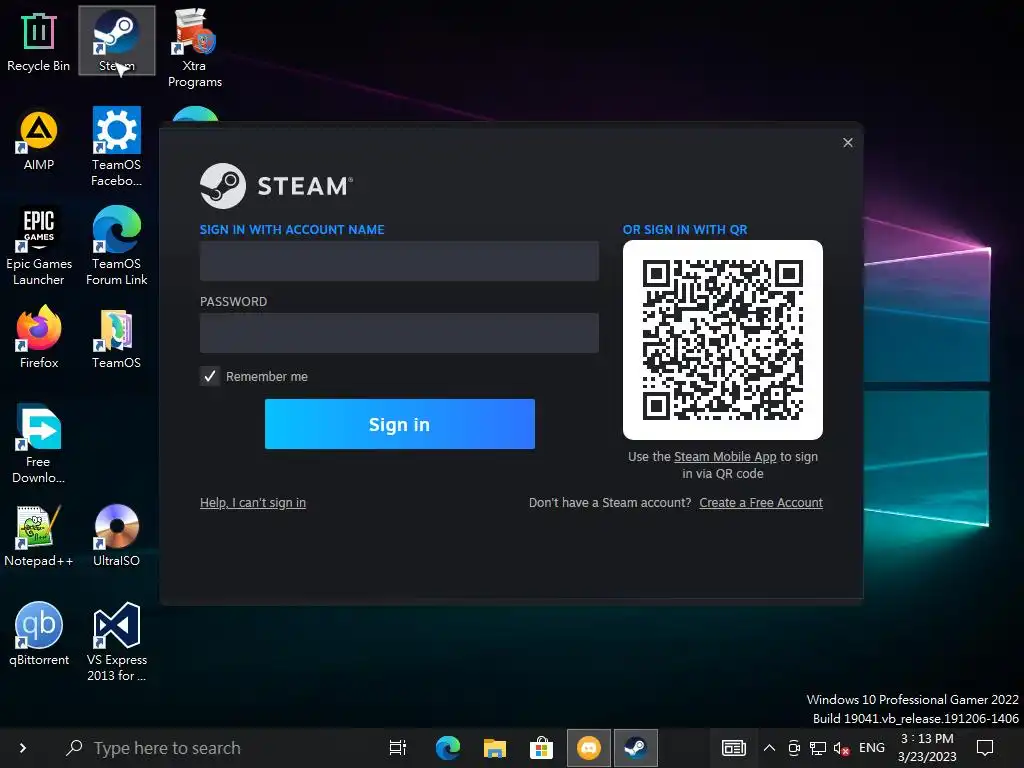The width and height of the screenshot is (1024, 768).
Task: Launch UltraISO from the desktop
Action: tap(116, 536)
